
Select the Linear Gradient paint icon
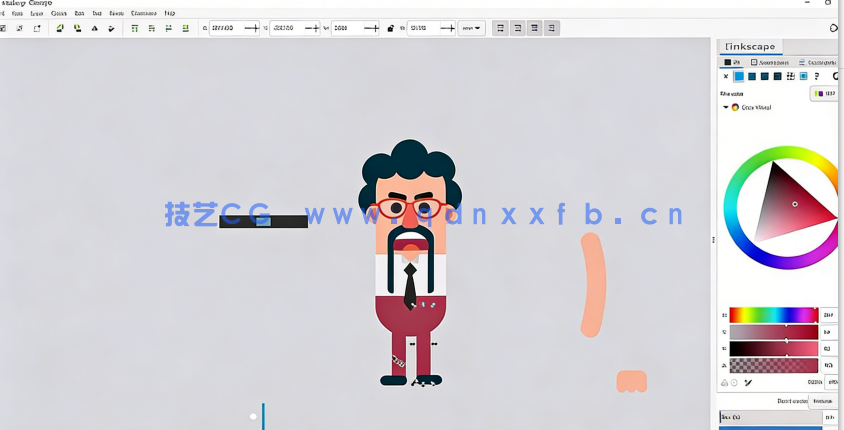tap(752, 76)
